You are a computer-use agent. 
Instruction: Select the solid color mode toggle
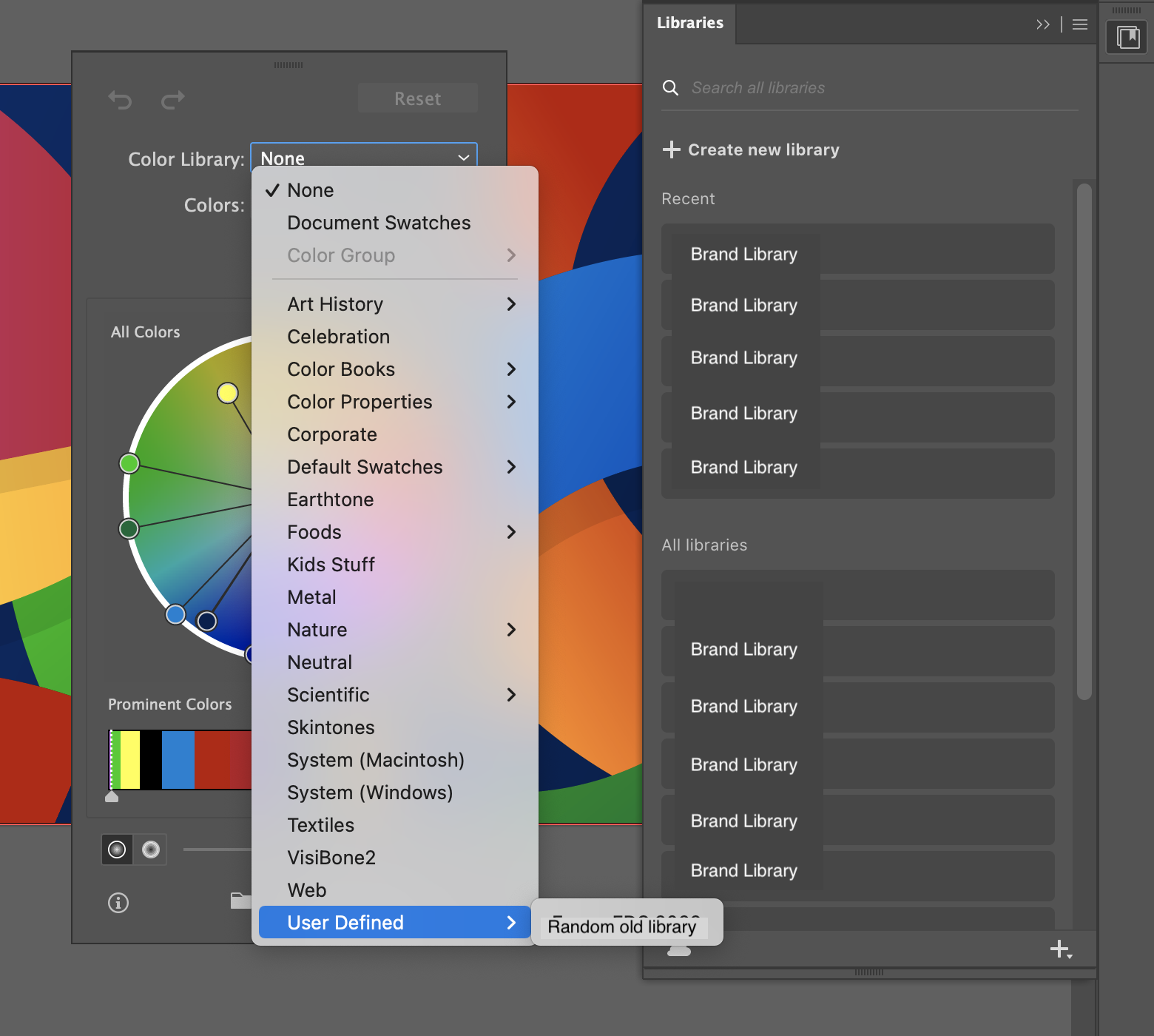click(117, 850)
